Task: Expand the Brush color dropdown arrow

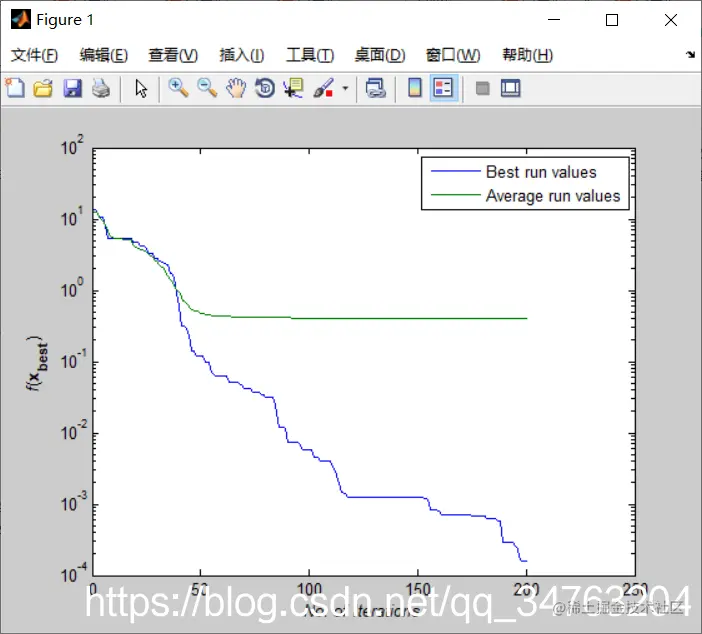Action: coord(345,88)
